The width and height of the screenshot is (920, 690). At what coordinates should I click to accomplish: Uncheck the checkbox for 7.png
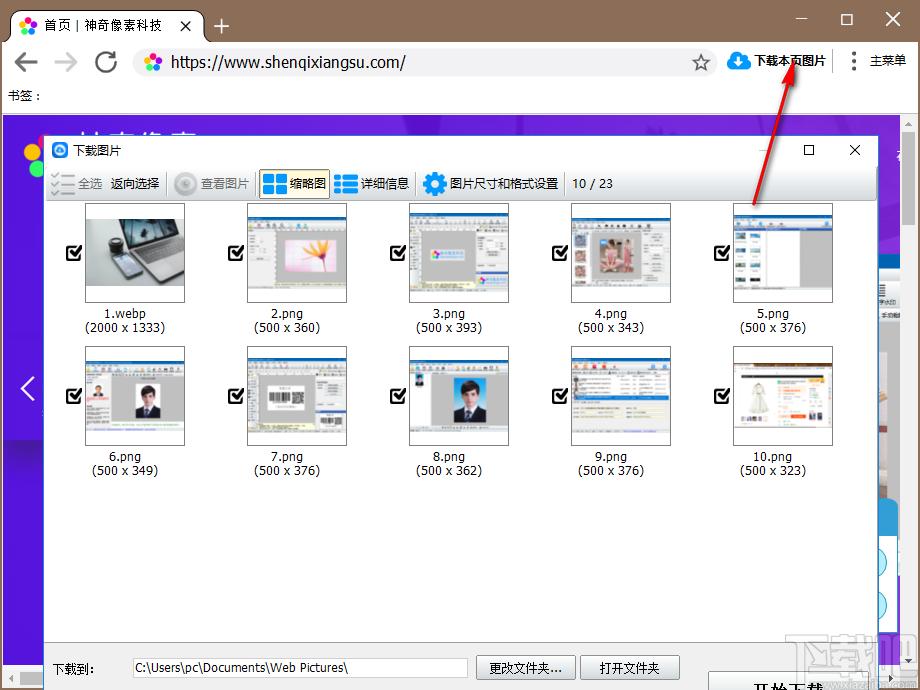coord(235,396)
